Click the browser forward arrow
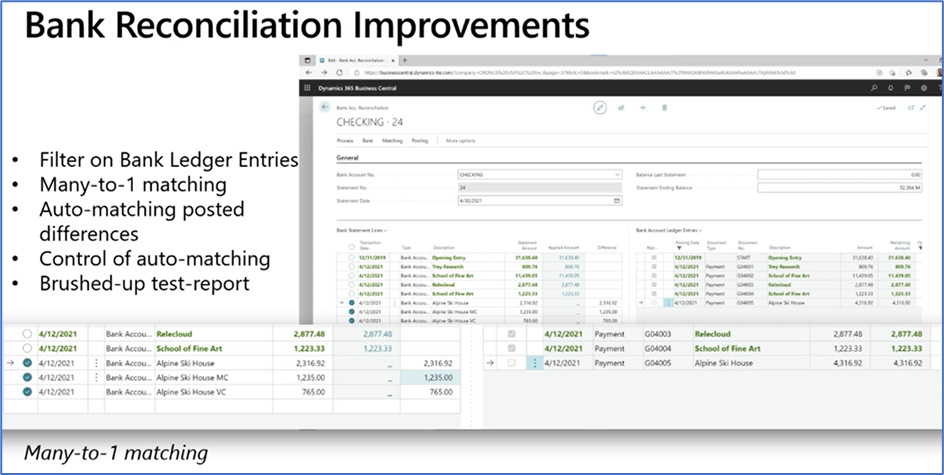The width and height of the screenshot is (944, 475). [324, 72]
